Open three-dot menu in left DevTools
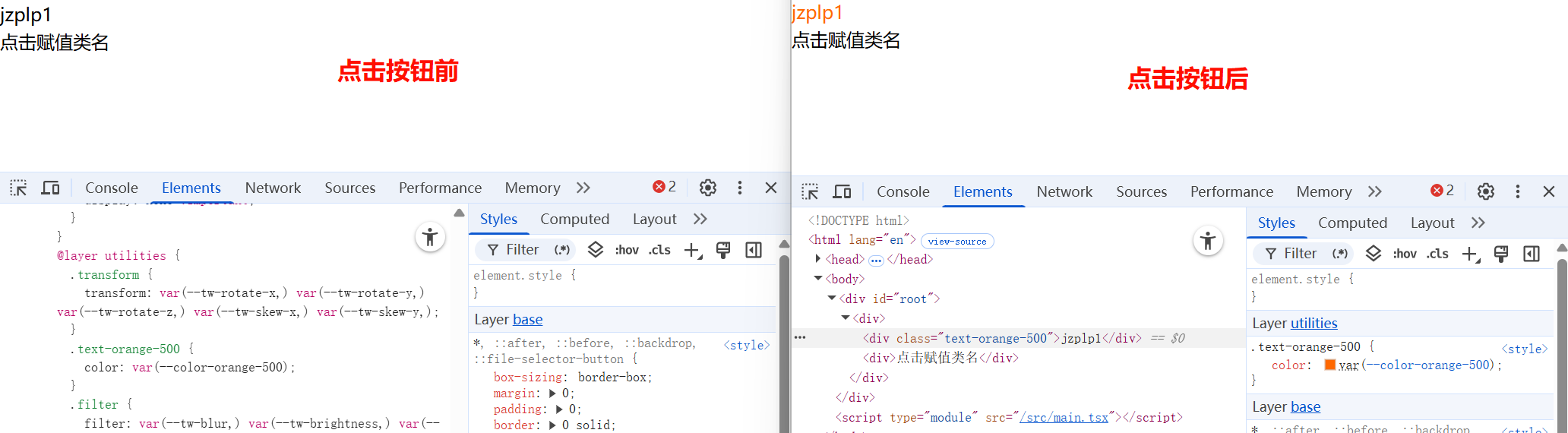Image resolution: width=1568 pixels, height=433 pixels. [x=740, y=188]
